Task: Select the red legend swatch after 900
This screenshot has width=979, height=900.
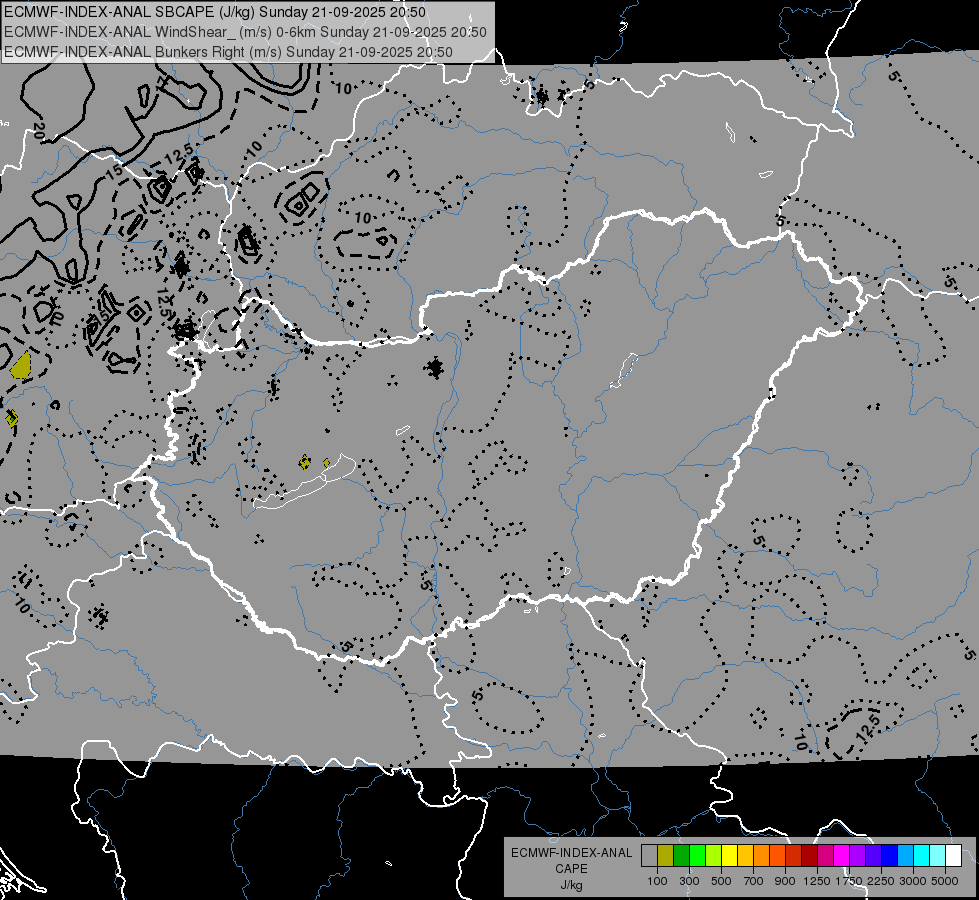Action: point(794,856)
